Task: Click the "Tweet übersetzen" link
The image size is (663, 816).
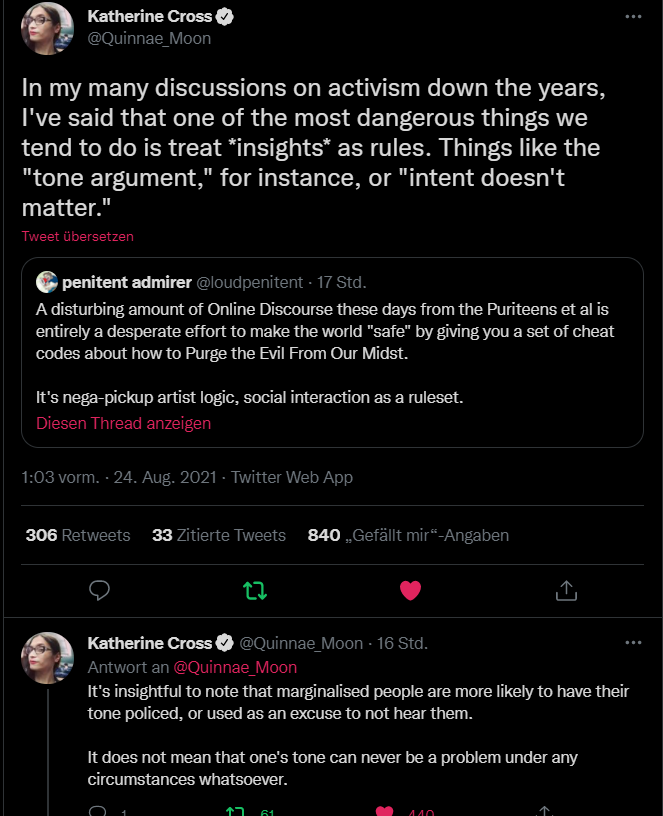Action: (x=77, y=237)
